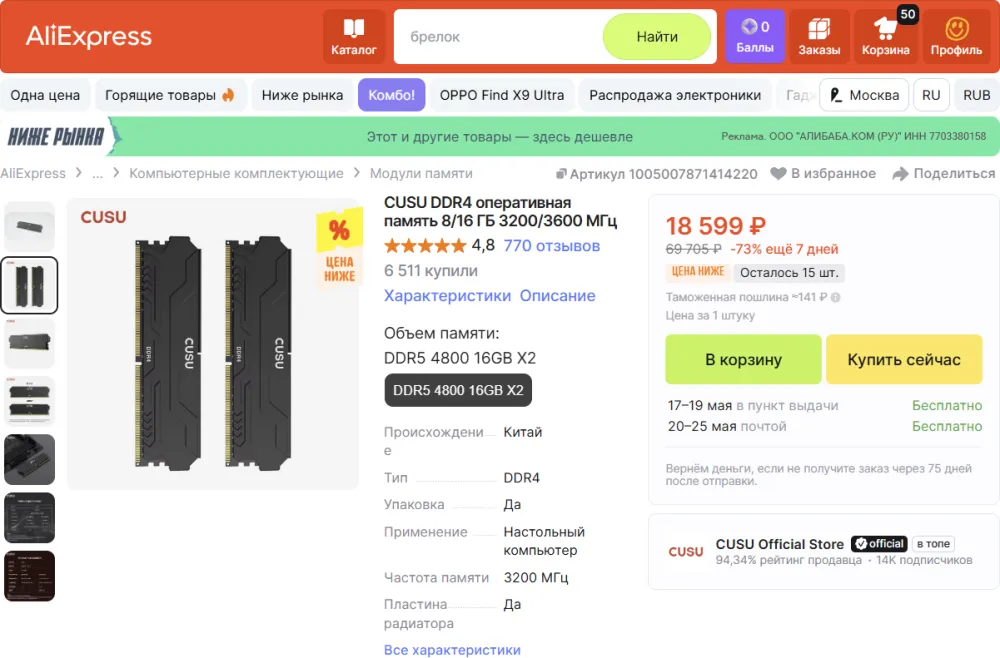Open Распродажа электроники tab

675,95
